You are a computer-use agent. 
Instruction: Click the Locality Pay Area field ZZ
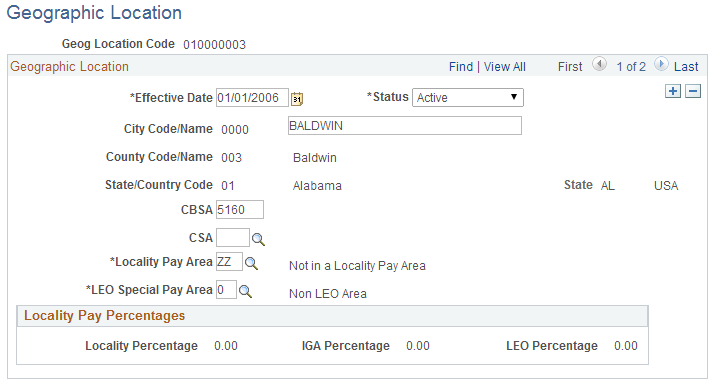[229, 261]
